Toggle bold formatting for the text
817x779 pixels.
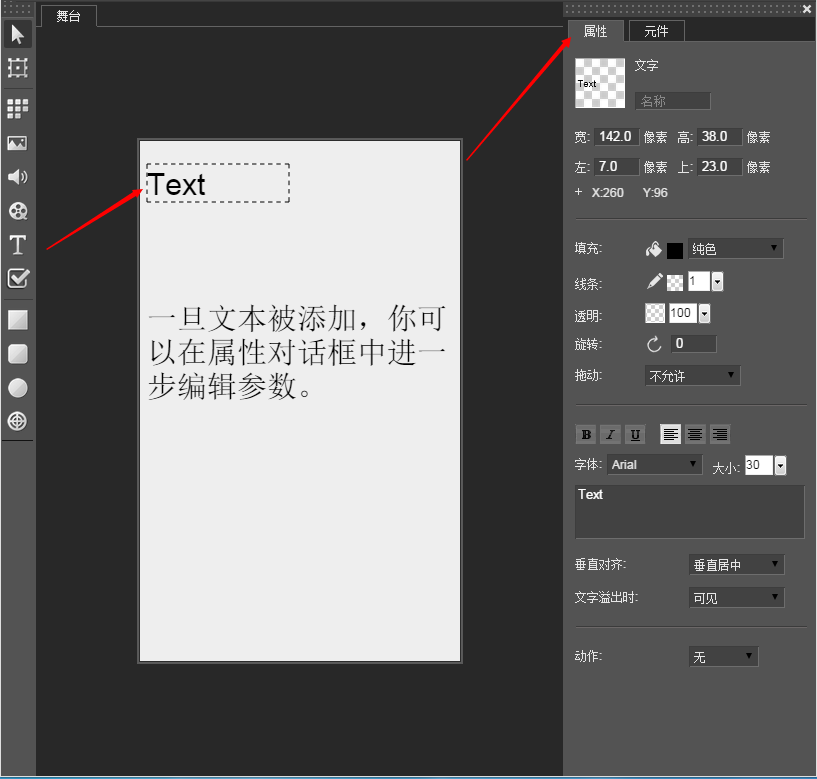(x=585, y=434)
